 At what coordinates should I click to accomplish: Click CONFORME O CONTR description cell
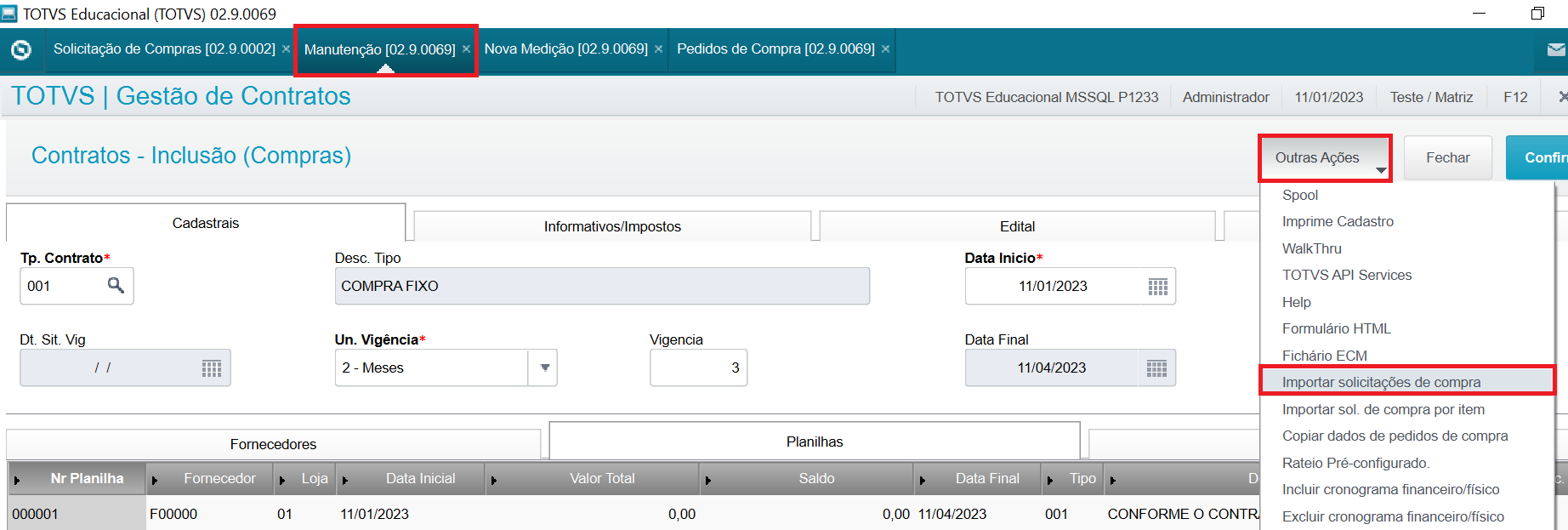(1182, 514)
